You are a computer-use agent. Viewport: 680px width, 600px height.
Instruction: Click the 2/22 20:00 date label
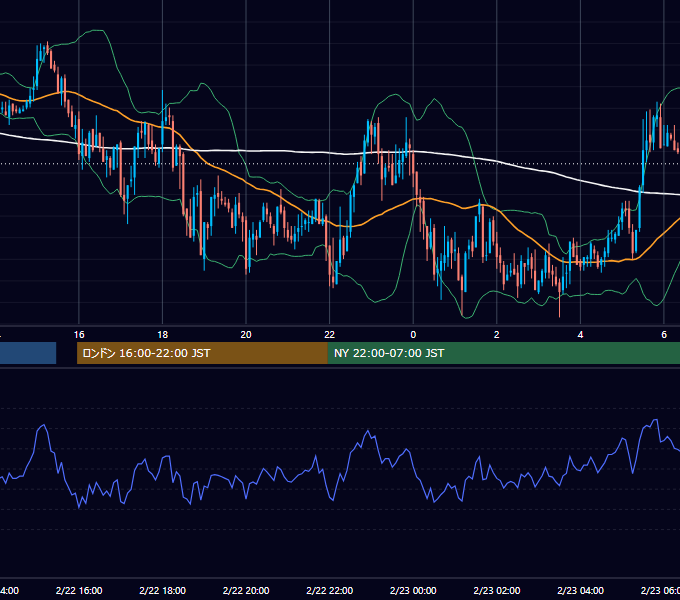click(246, 590)
